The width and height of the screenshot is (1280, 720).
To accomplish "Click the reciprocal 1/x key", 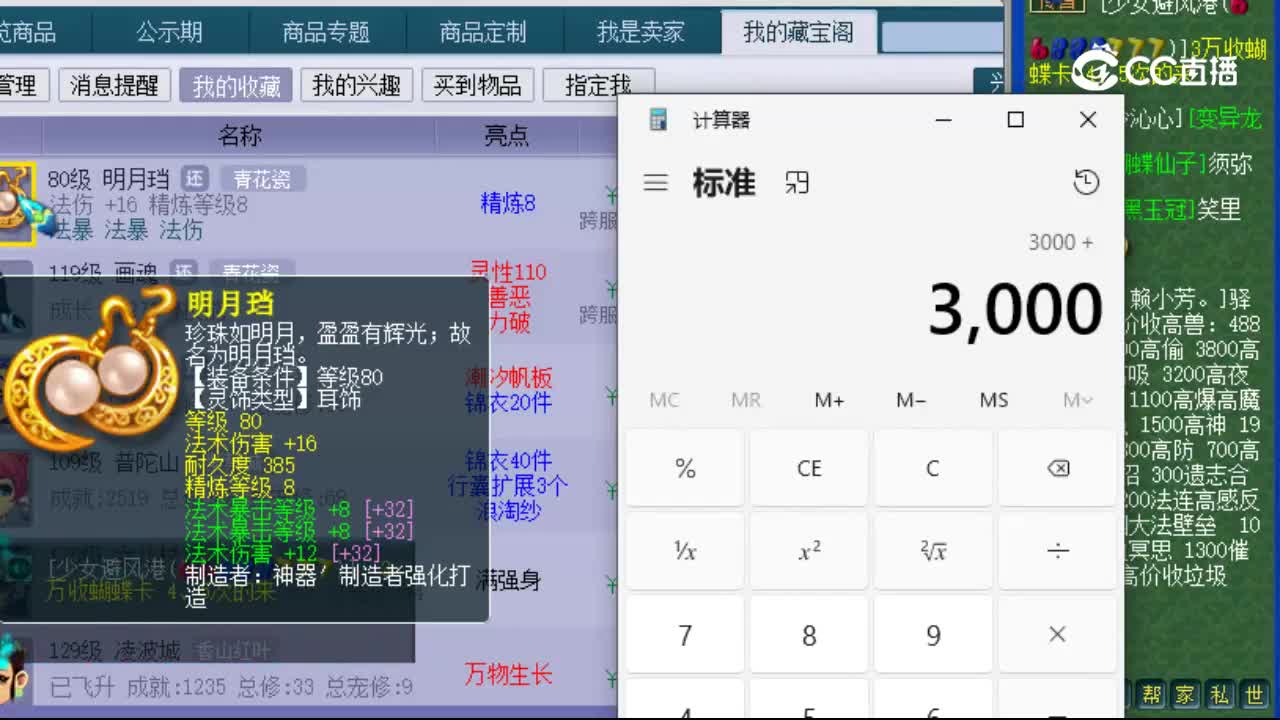I will pyautogui.click(x=685, y=551).
